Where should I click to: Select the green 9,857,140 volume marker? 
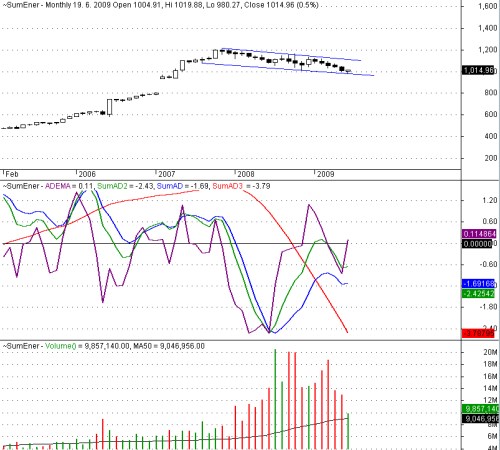481,409
